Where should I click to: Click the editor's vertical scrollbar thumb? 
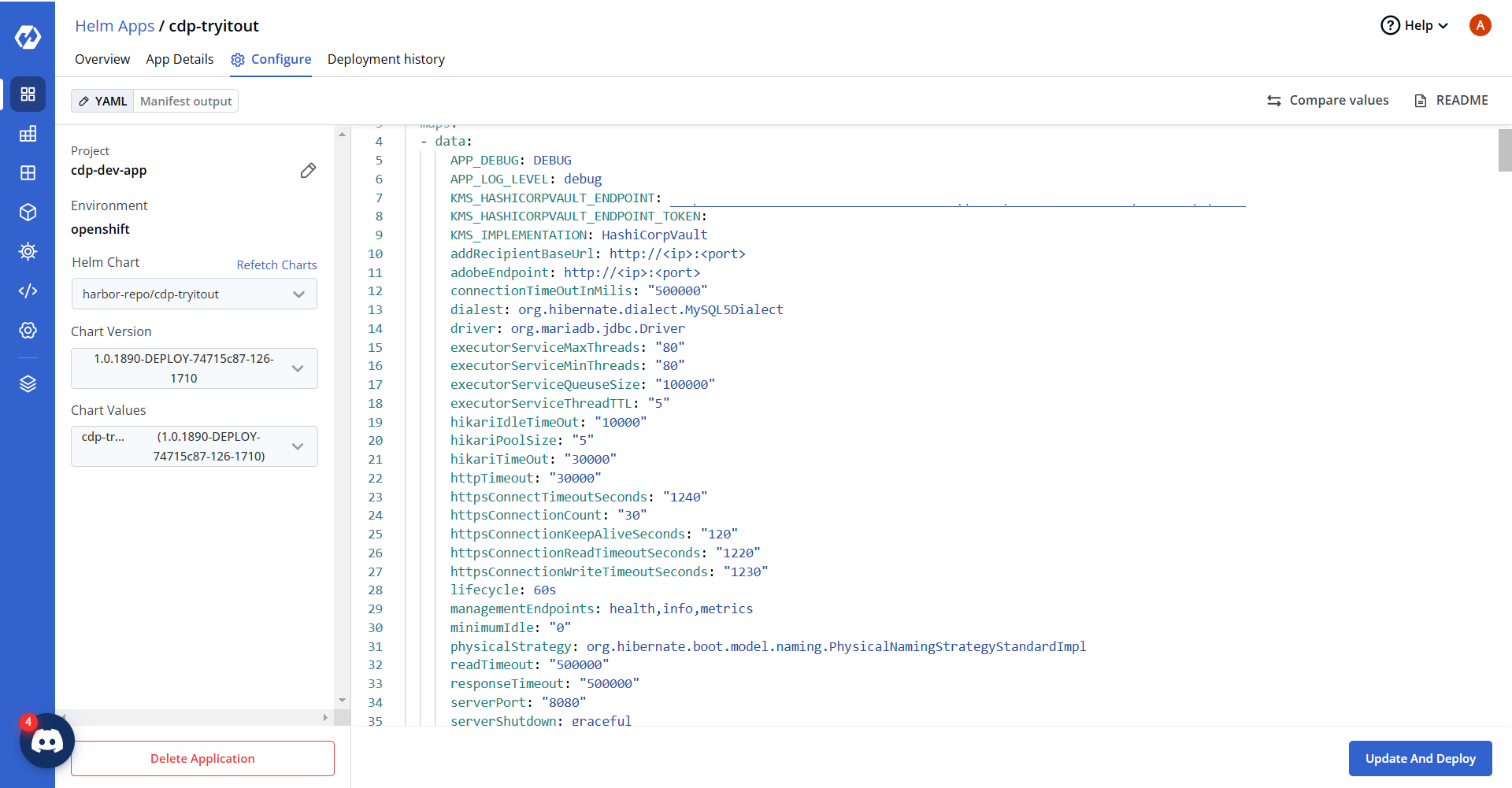(1504, 150)
